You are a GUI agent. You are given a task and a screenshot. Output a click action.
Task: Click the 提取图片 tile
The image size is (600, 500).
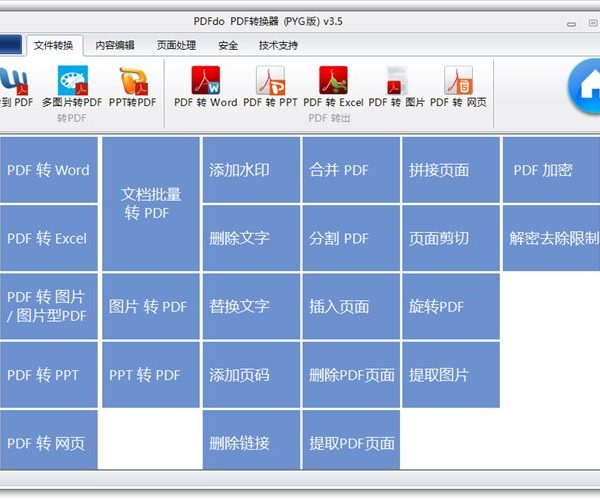451,375
